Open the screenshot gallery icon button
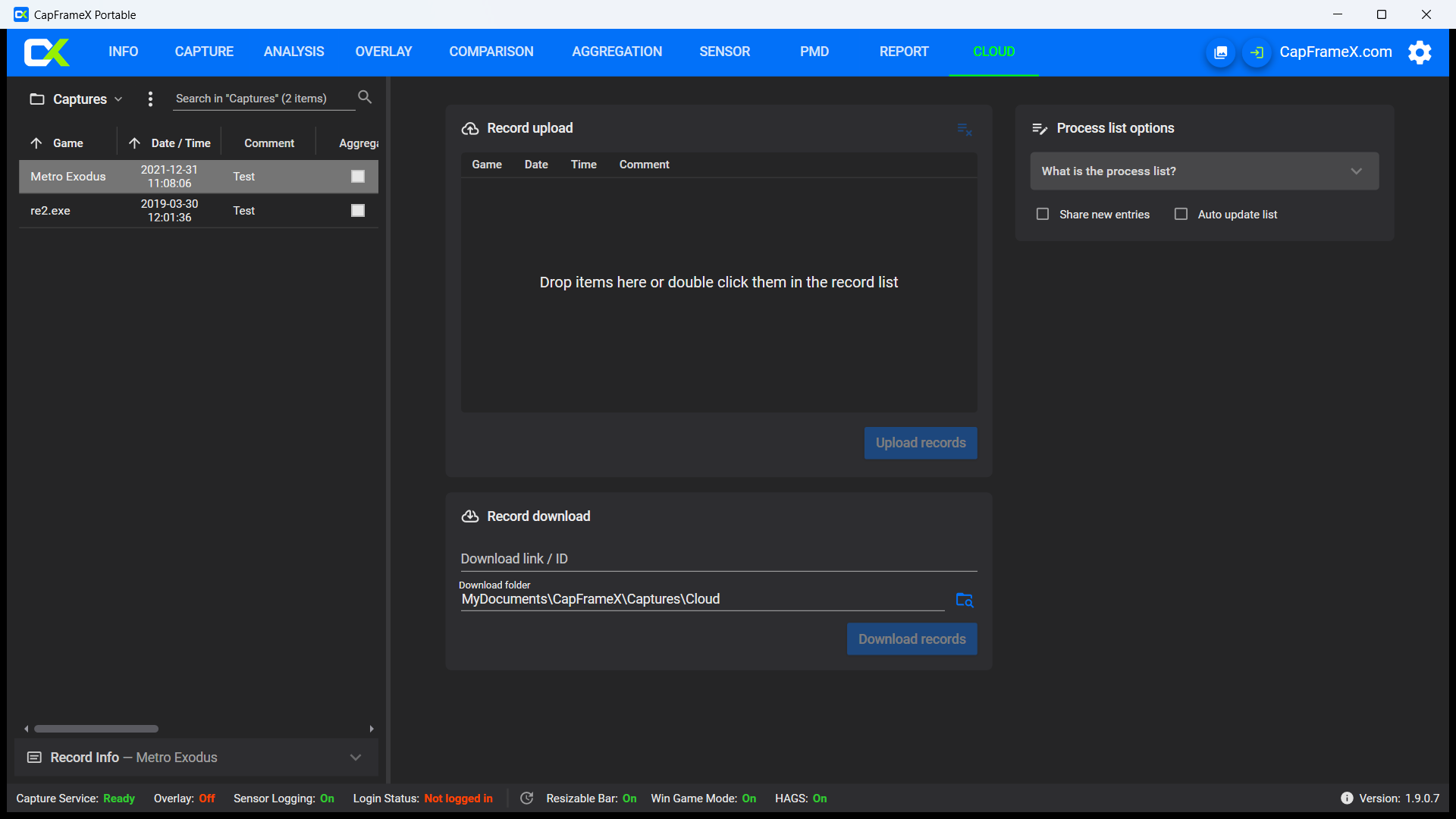 [1220, 52]
